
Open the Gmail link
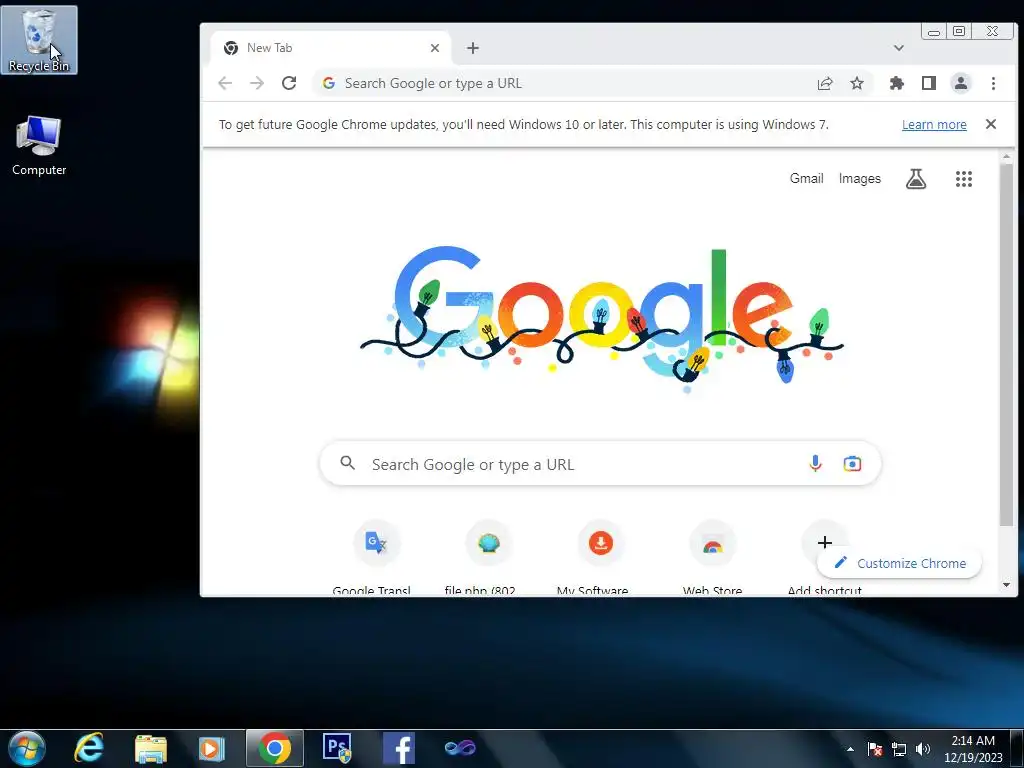pyautogui.click(x=807, y=178)
